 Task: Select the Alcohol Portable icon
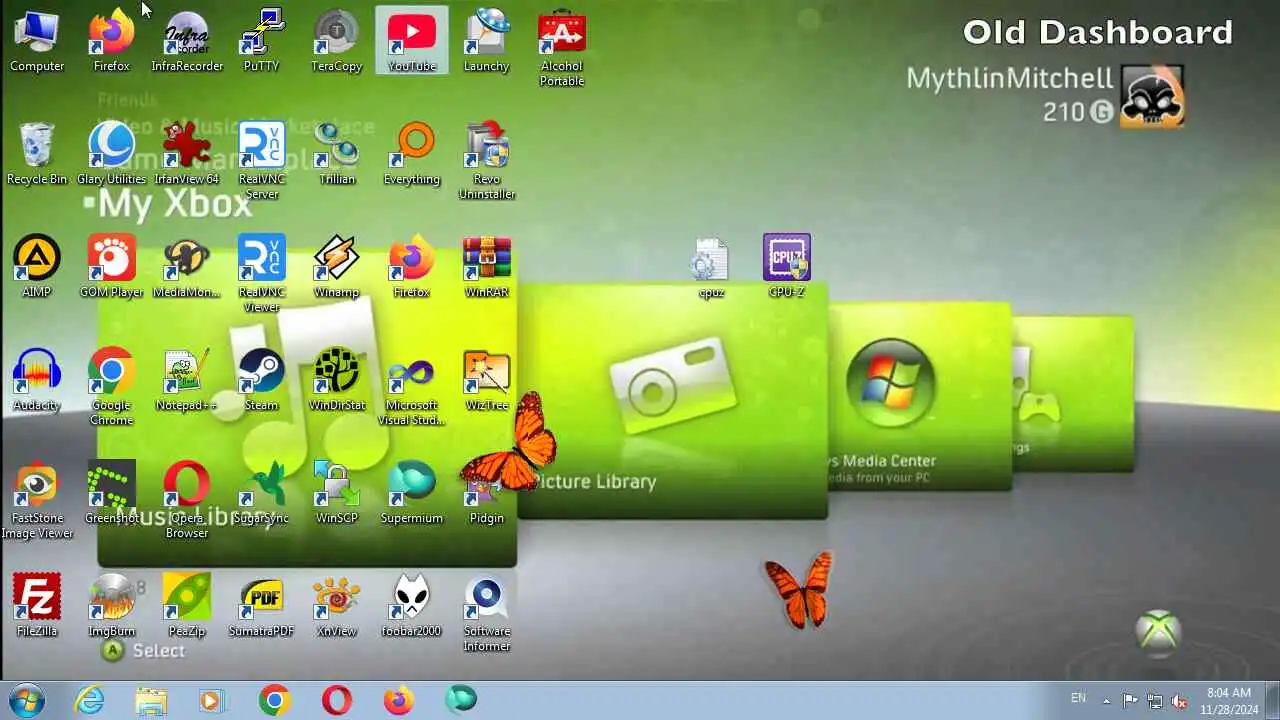click(x=562, y=48)
